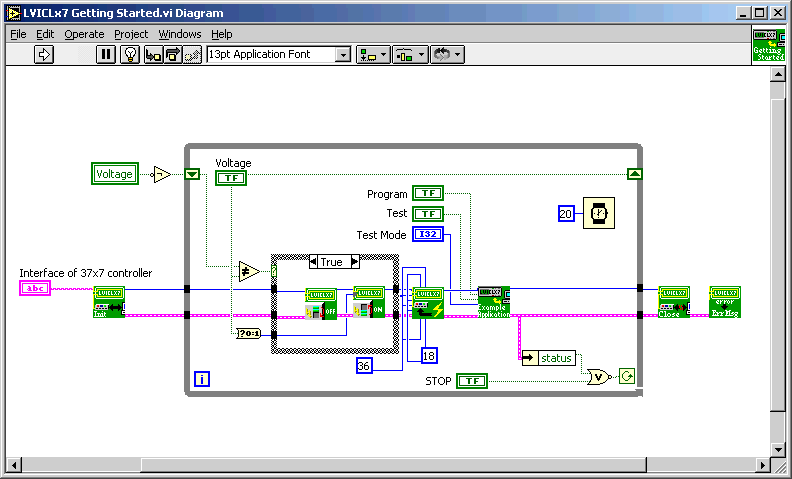Open the File menu
The image size is (792, 479).
[x=18, y=34]
